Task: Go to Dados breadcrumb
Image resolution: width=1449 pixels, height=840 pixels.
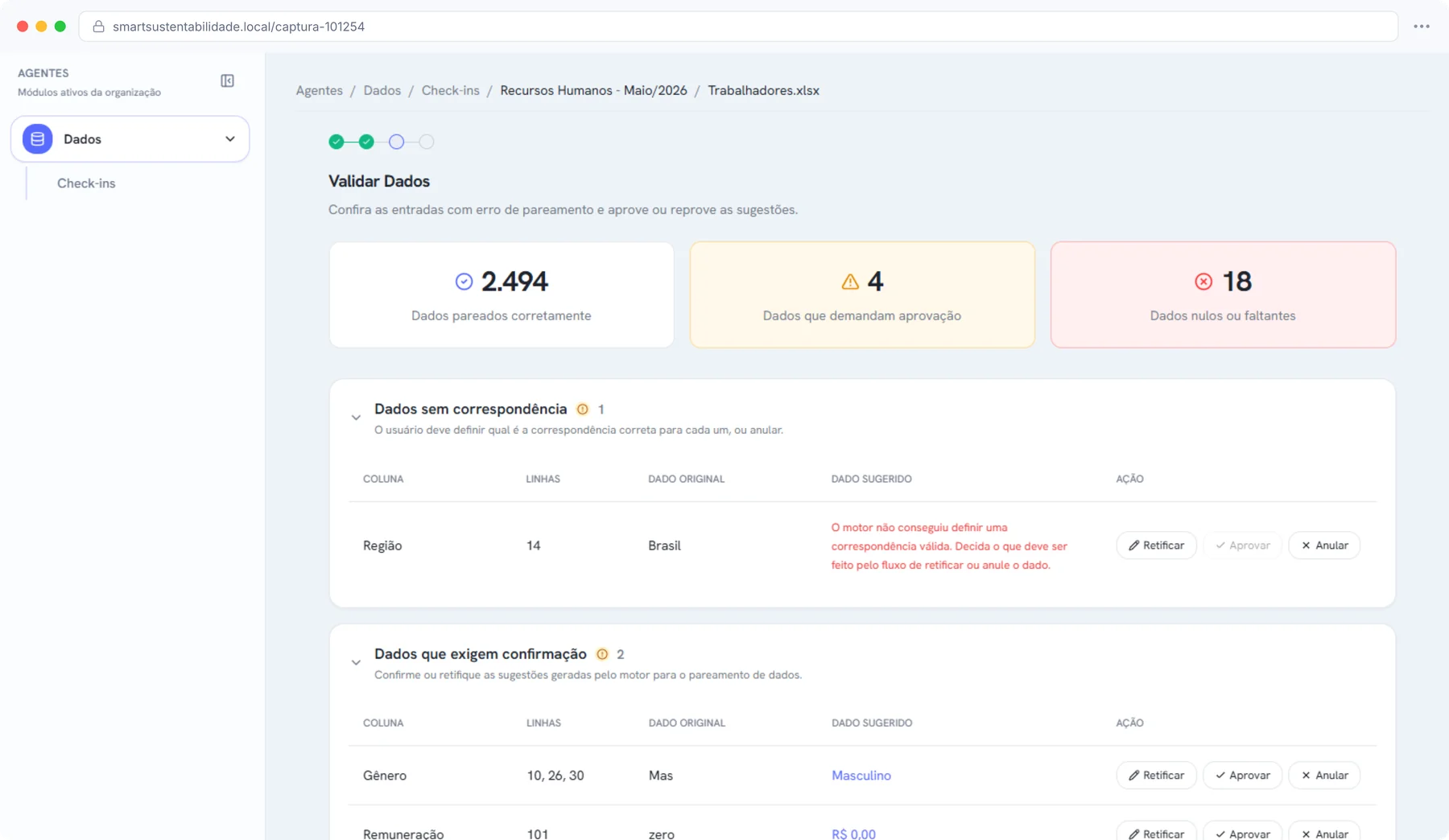Action: pos(382,90)
